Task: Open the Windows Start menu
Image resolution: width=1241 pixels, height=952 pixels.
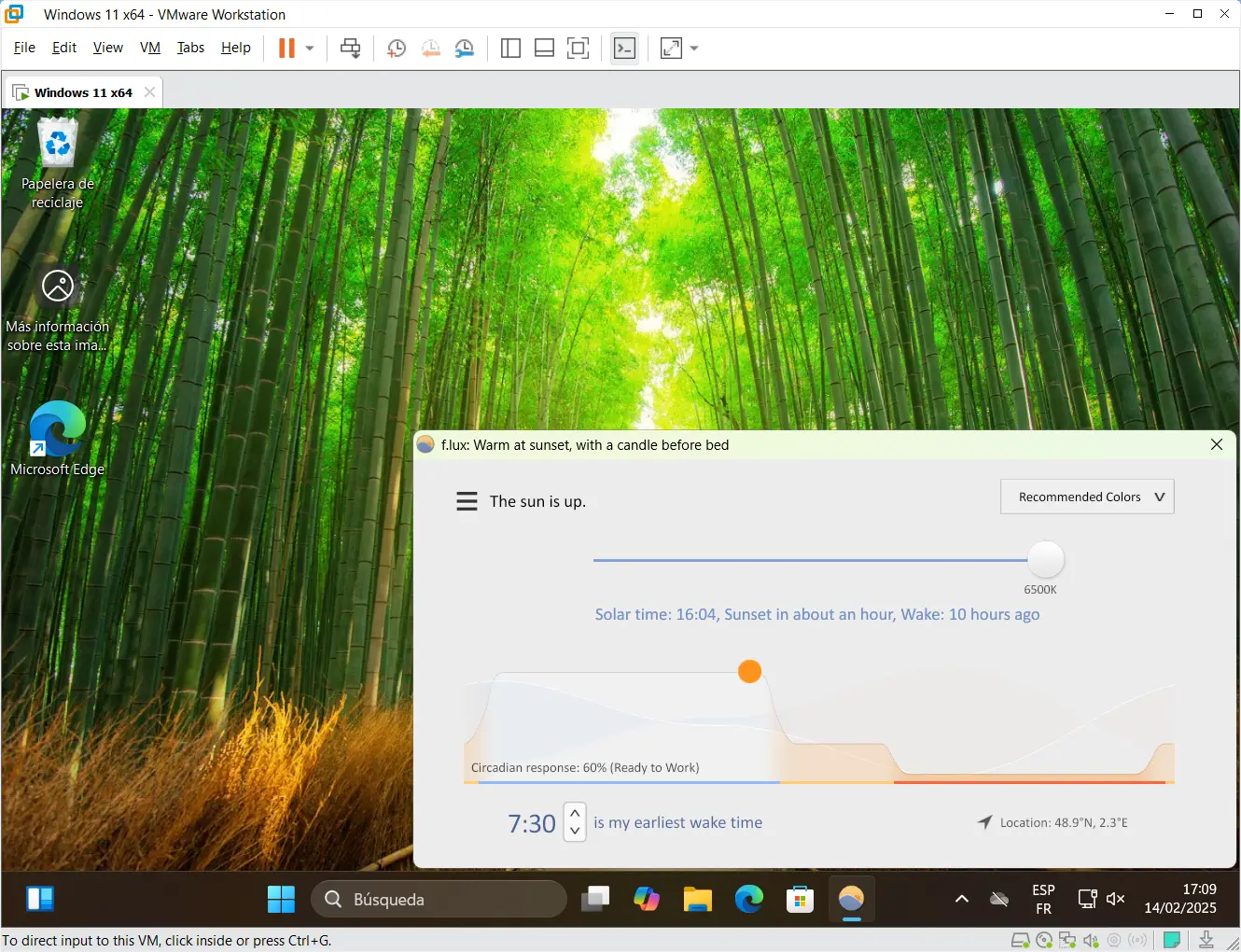Action: (281, 899)
